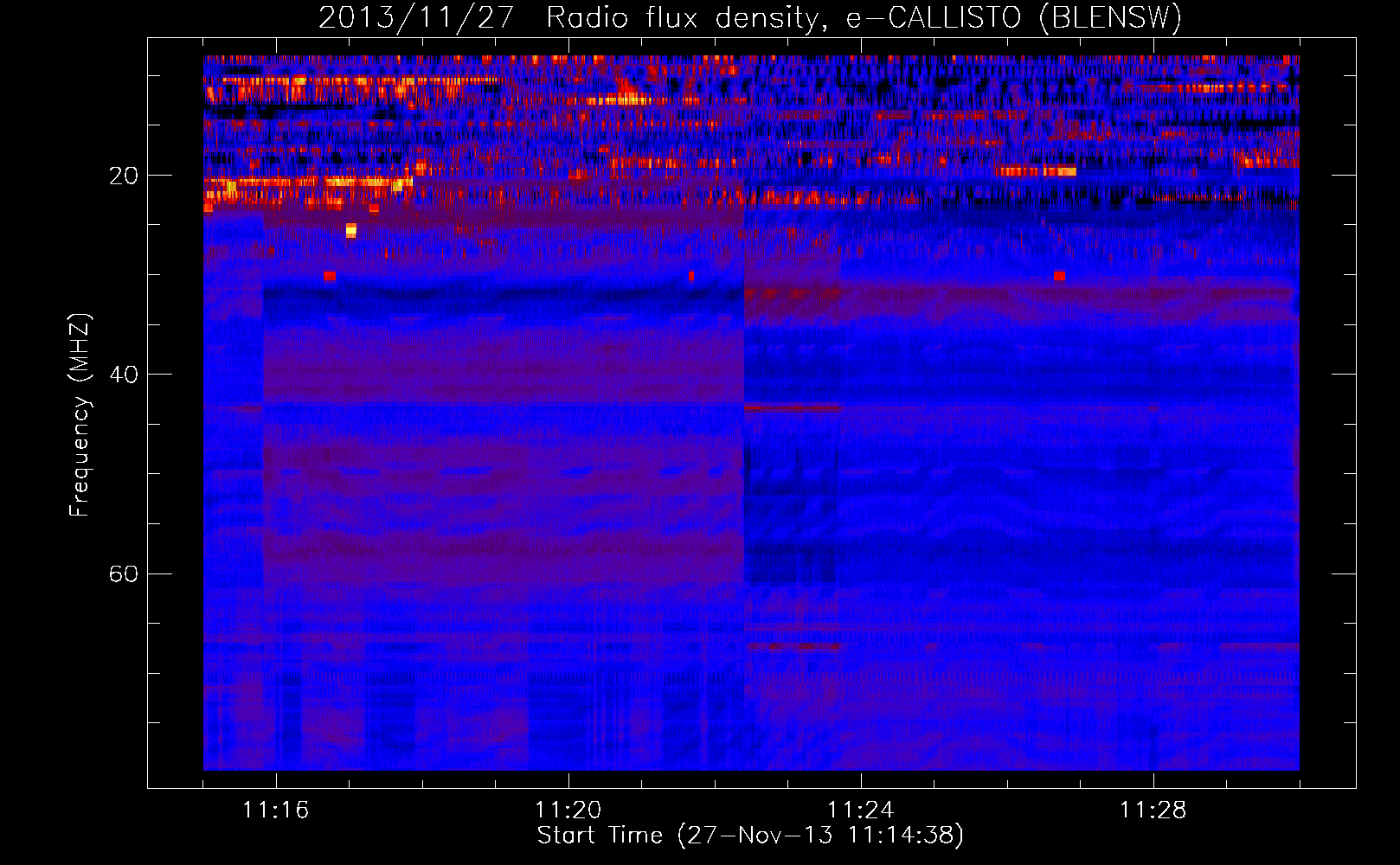Click the 11:16 time tick label
Screen dimensions: 1400x865
click(x=276, y=811)
